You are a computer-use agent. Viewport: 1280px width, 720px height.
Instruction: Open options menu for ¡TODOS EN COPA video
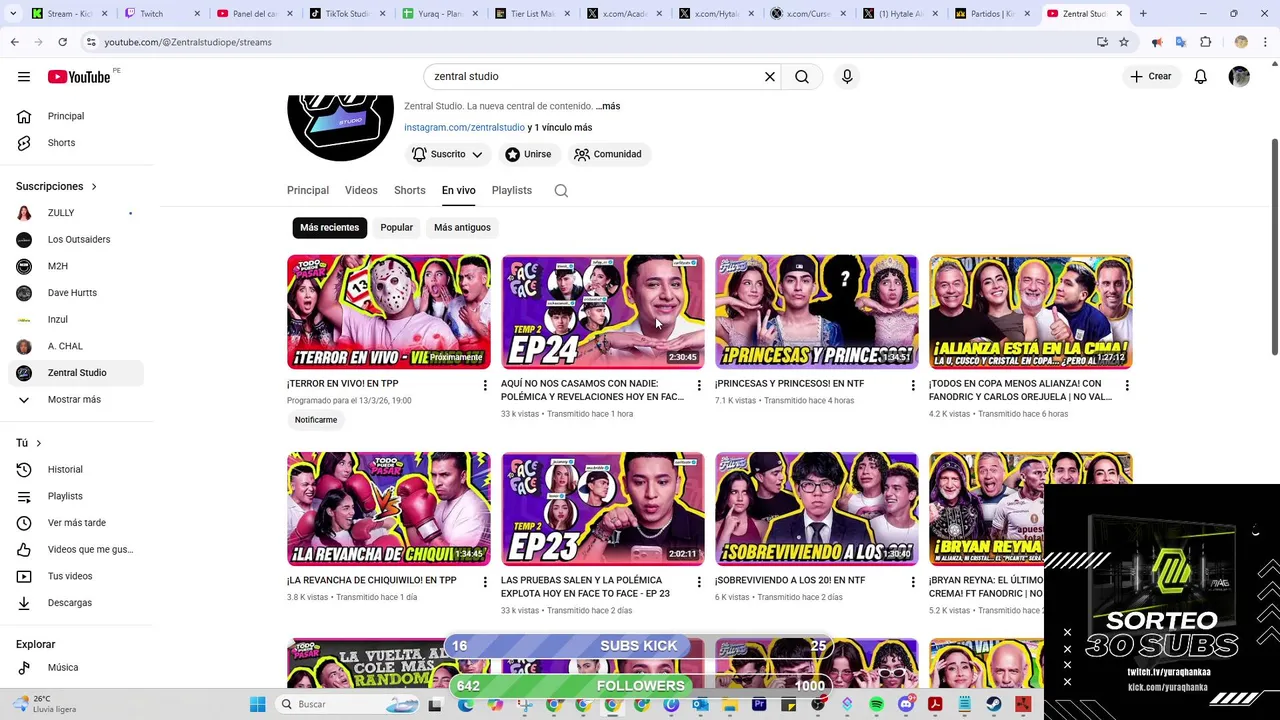click(x=1127, y=385)
